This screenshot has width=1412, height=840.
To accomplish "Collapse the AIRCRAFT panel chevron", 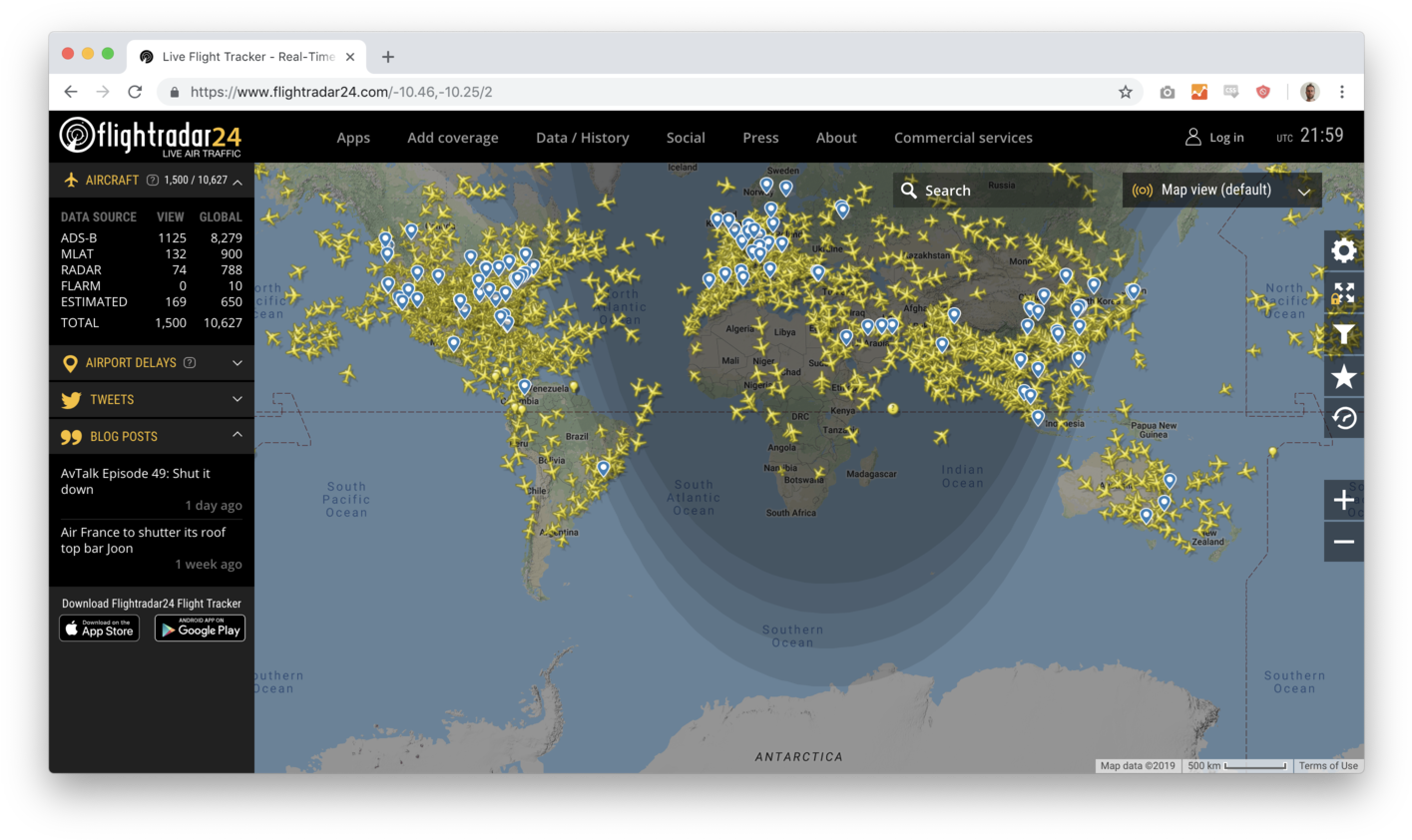I will coord(237,182).
